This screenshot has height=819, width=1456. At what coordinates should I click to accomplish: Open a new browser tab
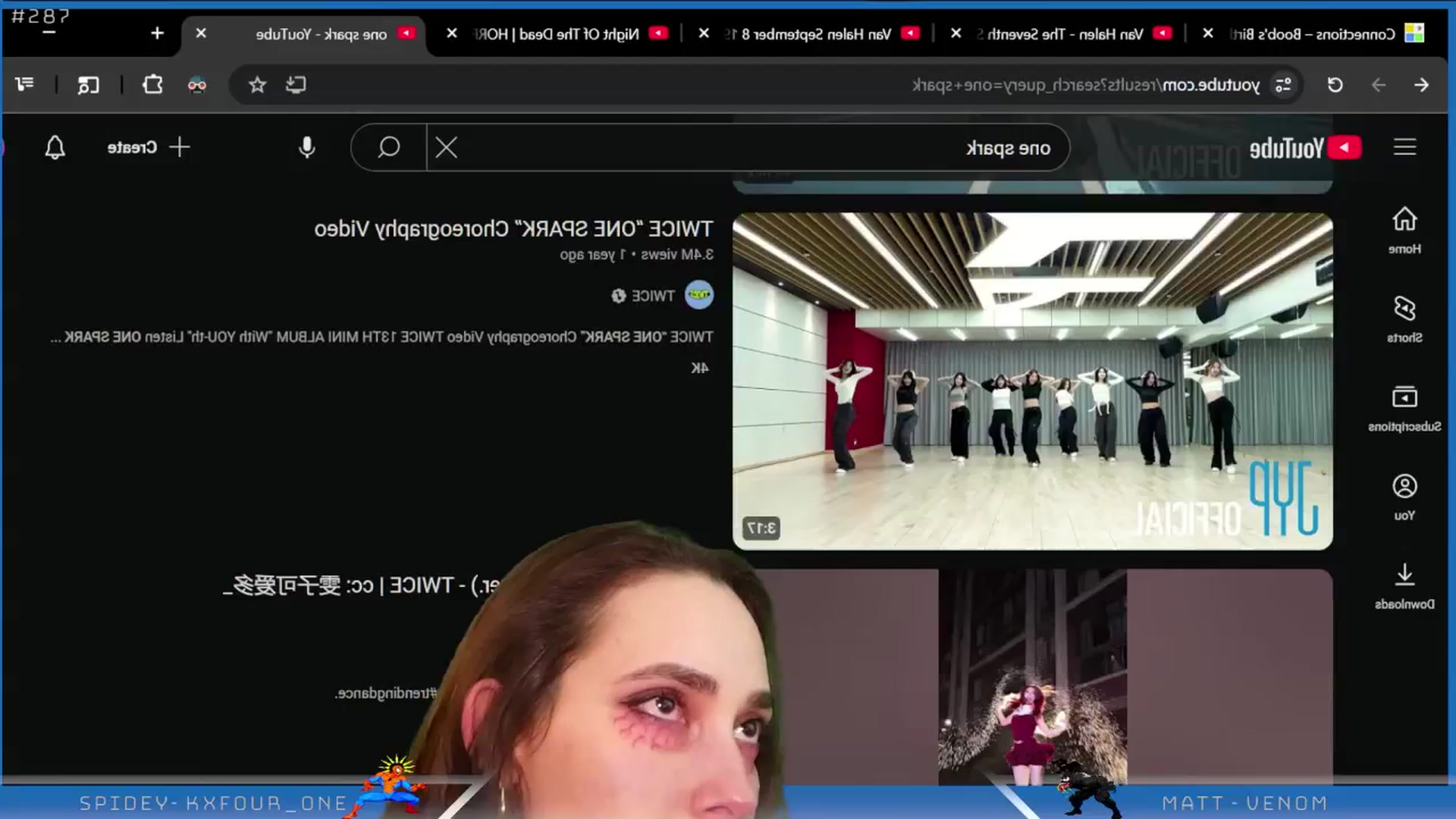pos(157,33)
